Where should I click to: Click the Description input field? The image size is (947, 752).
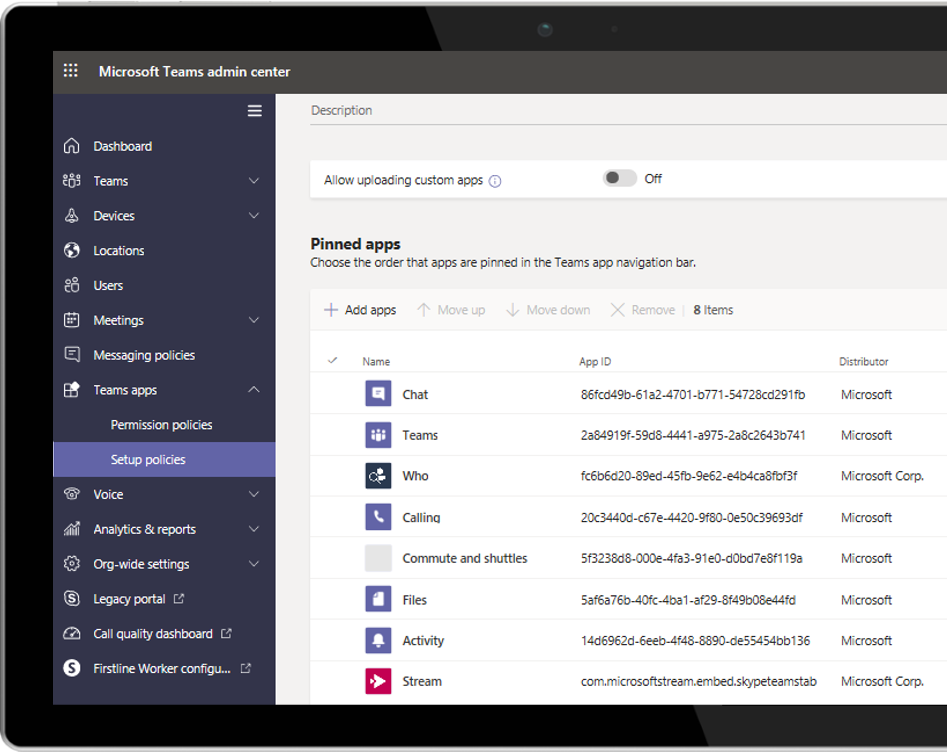click(x=628, y=111)
